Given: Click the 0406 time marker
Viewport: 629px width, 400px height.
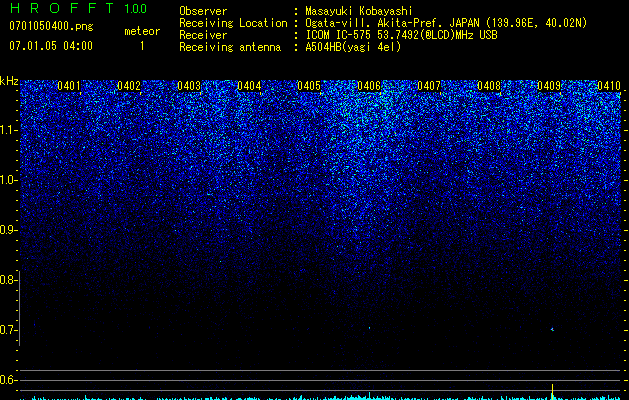Looking at the screenshot, I should [369, 86].
